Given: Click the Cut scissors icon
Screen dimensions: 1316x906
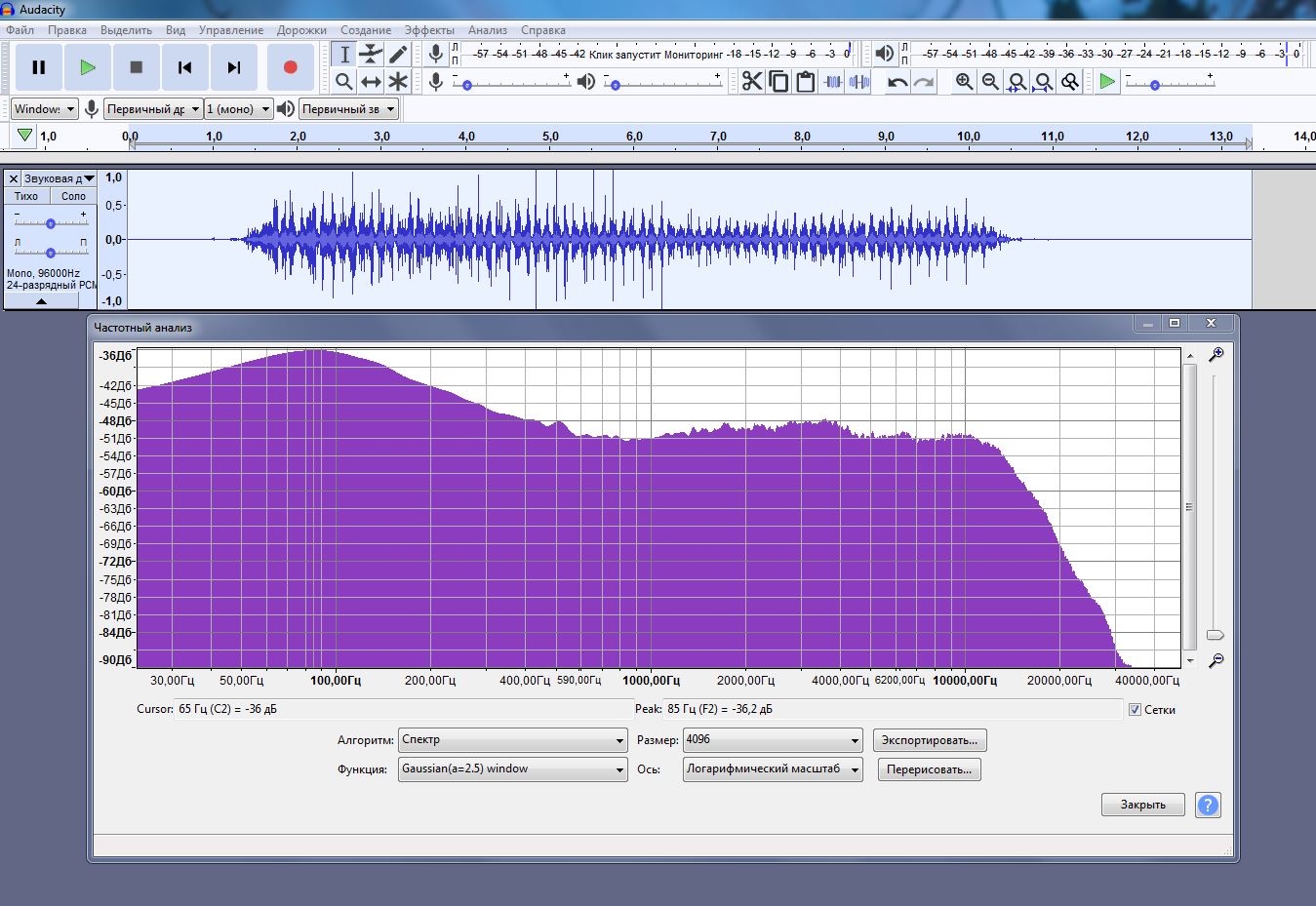Looking at the screenshot, I should [751, 82].
